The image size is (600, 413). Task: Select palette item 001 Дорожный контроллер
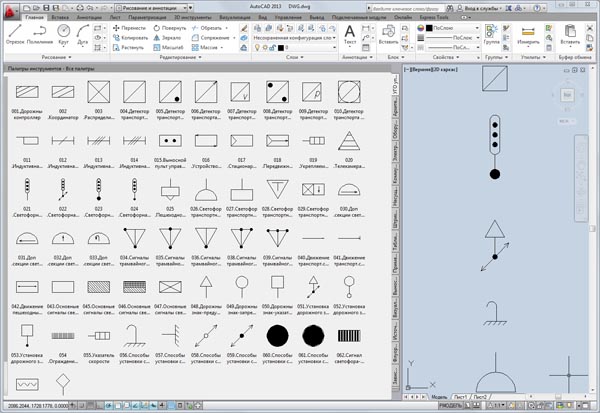pyautogui.click(x=27, y=93)
